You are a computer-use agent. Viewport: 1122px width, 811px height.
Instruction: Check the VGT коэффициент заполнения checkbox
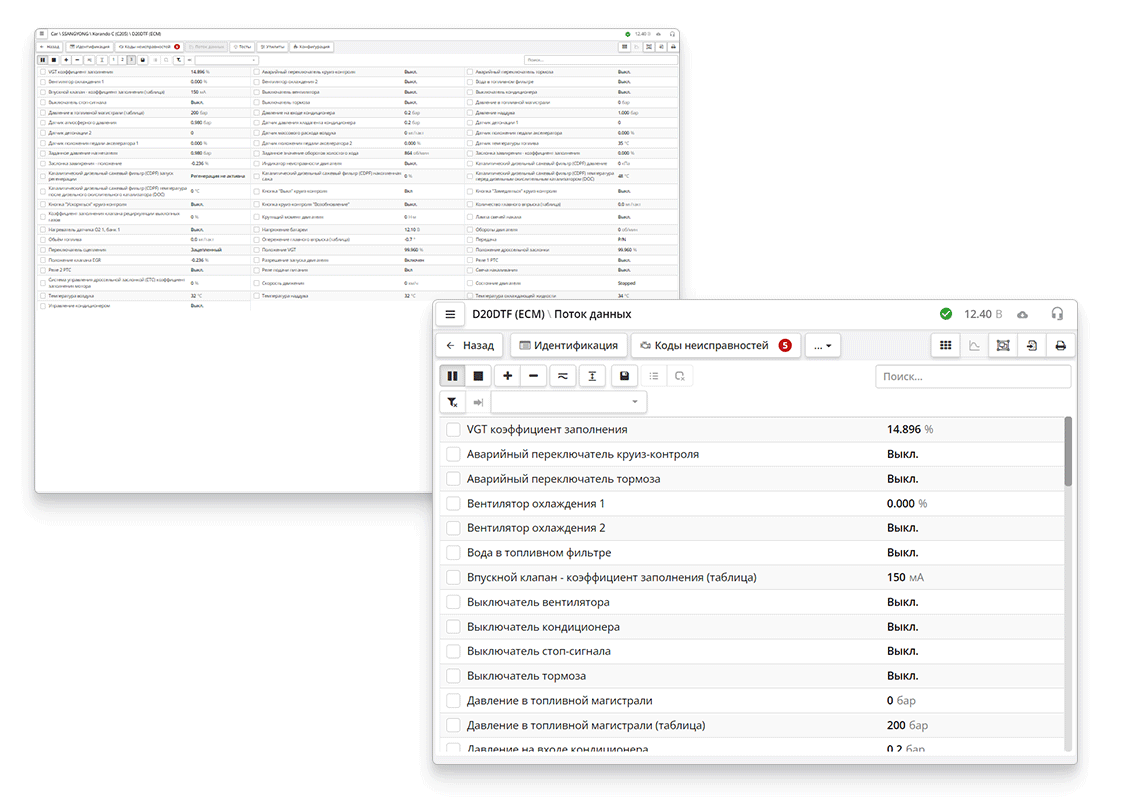(453, 430)
